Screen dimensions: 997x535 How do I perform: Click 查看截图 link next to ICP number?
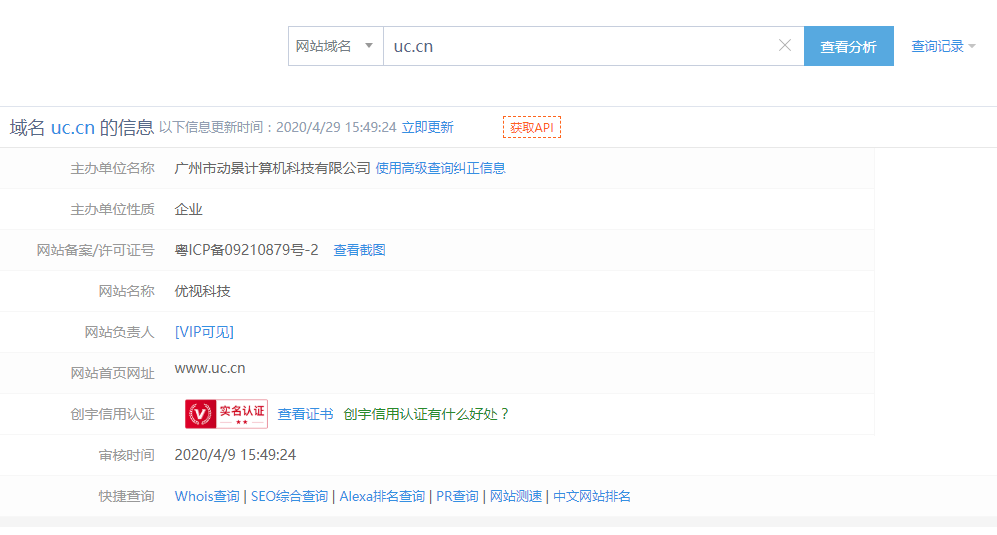[359, 250]
